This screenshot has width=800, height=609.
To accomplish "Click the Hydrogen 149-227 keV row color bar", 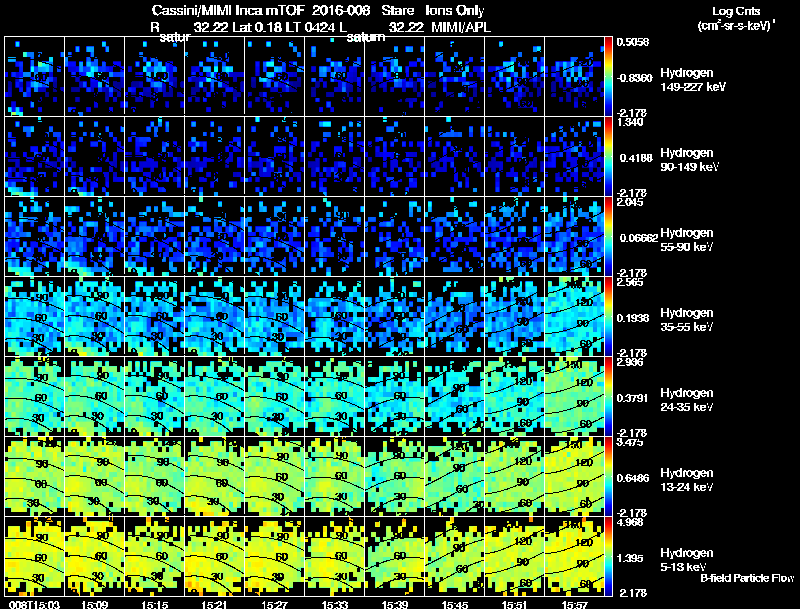I will point(608,77).
